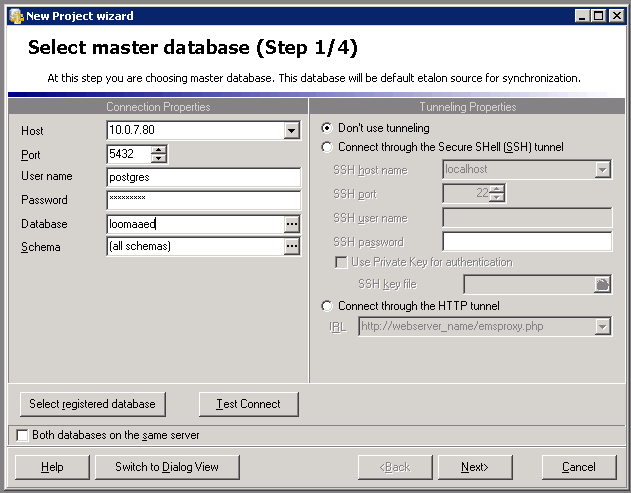Close the New Project wizard window
The height and width of the screenshot is (493, 631).
(x=617, y=16)
